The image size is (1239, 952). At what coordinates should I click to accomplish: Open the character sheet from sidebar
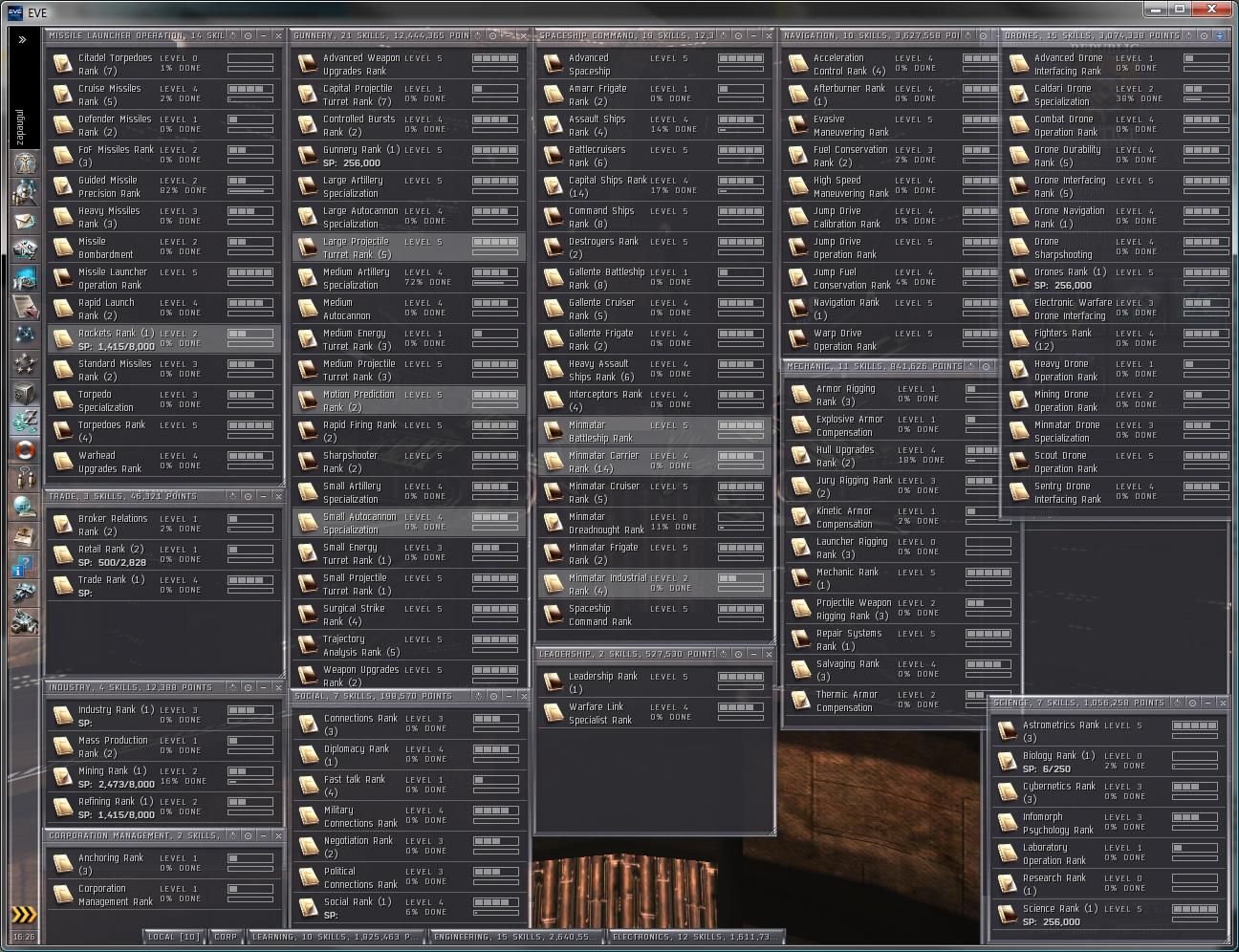click(x=24, y=163)
